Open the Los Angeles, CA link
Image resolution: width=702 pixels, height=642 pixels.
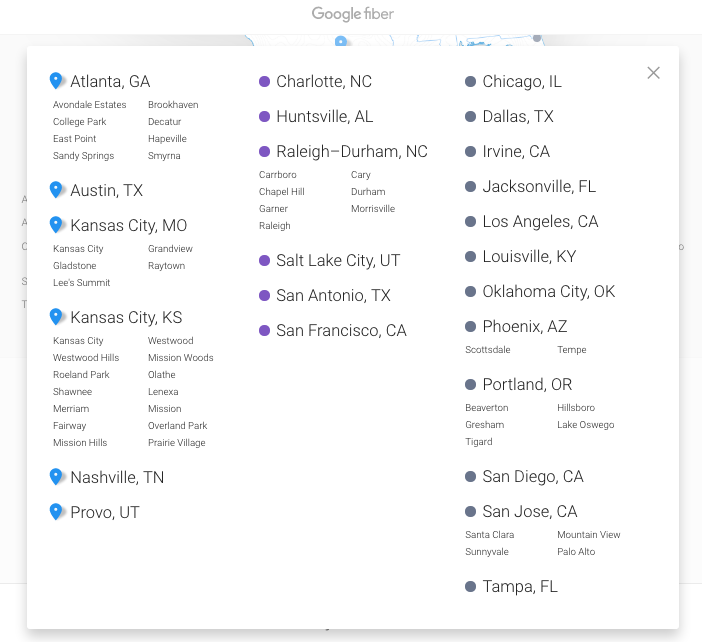[540, 222]
